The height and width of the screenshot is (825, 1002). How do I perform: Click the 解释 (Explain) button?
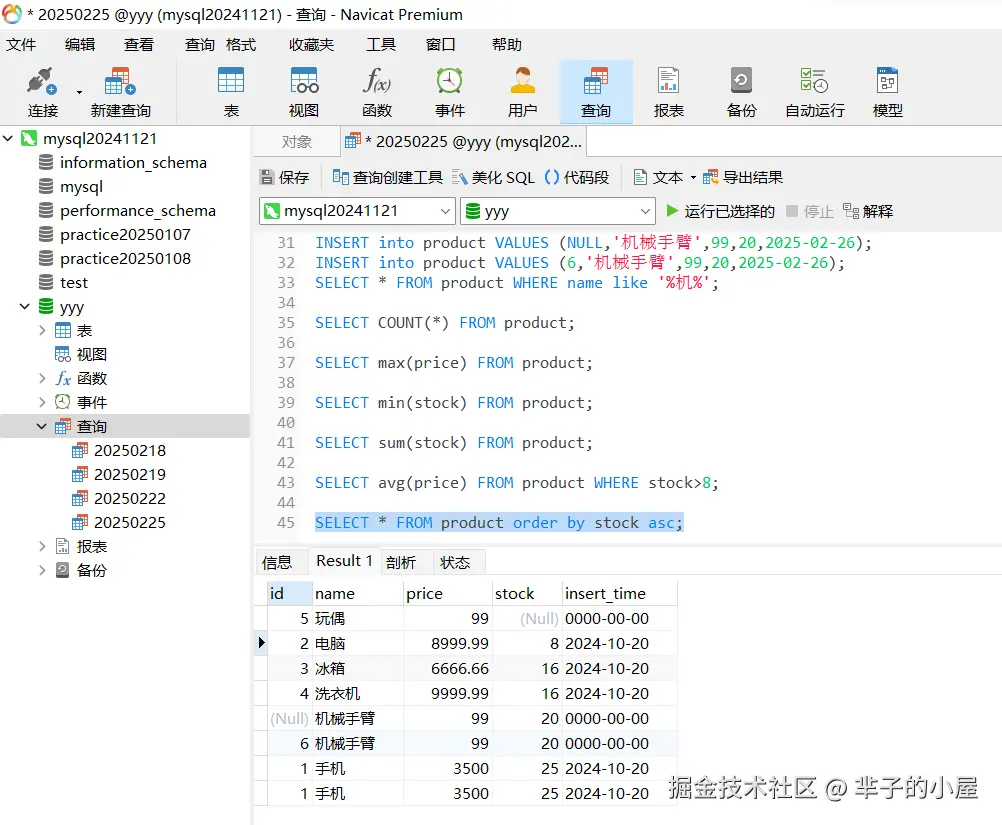click(x=868, y=211)
